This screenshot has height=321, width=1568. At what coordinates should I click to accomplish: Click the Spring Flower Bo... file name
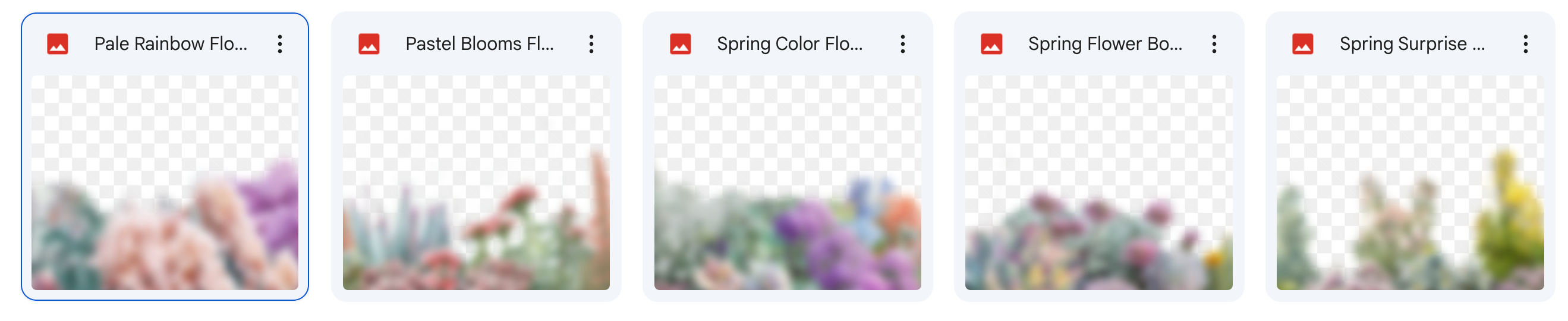pos(1105,44)
